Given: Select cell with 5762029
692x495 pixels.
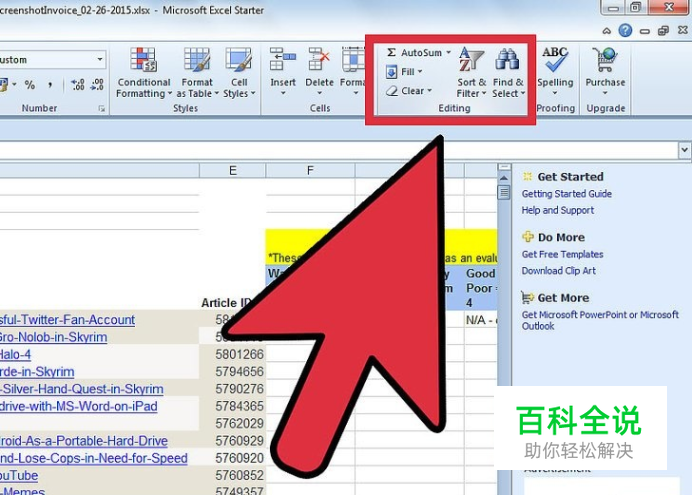Looking at the screenshot, I should click(233, 423).
